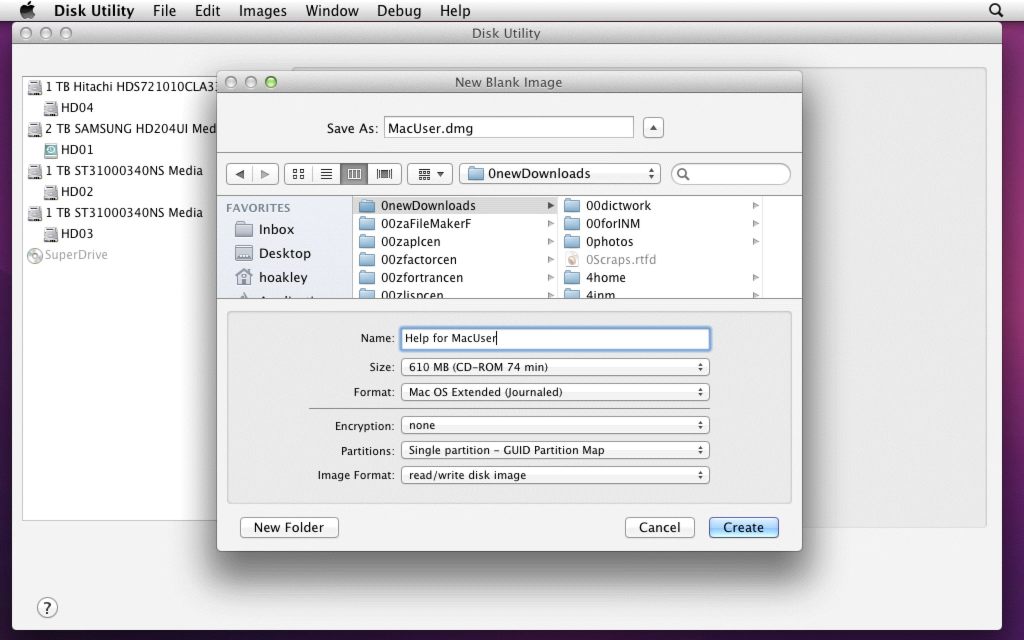1024x640 pixels.
Task: Expand 00dictwork with its arrow
Action: 755,206
